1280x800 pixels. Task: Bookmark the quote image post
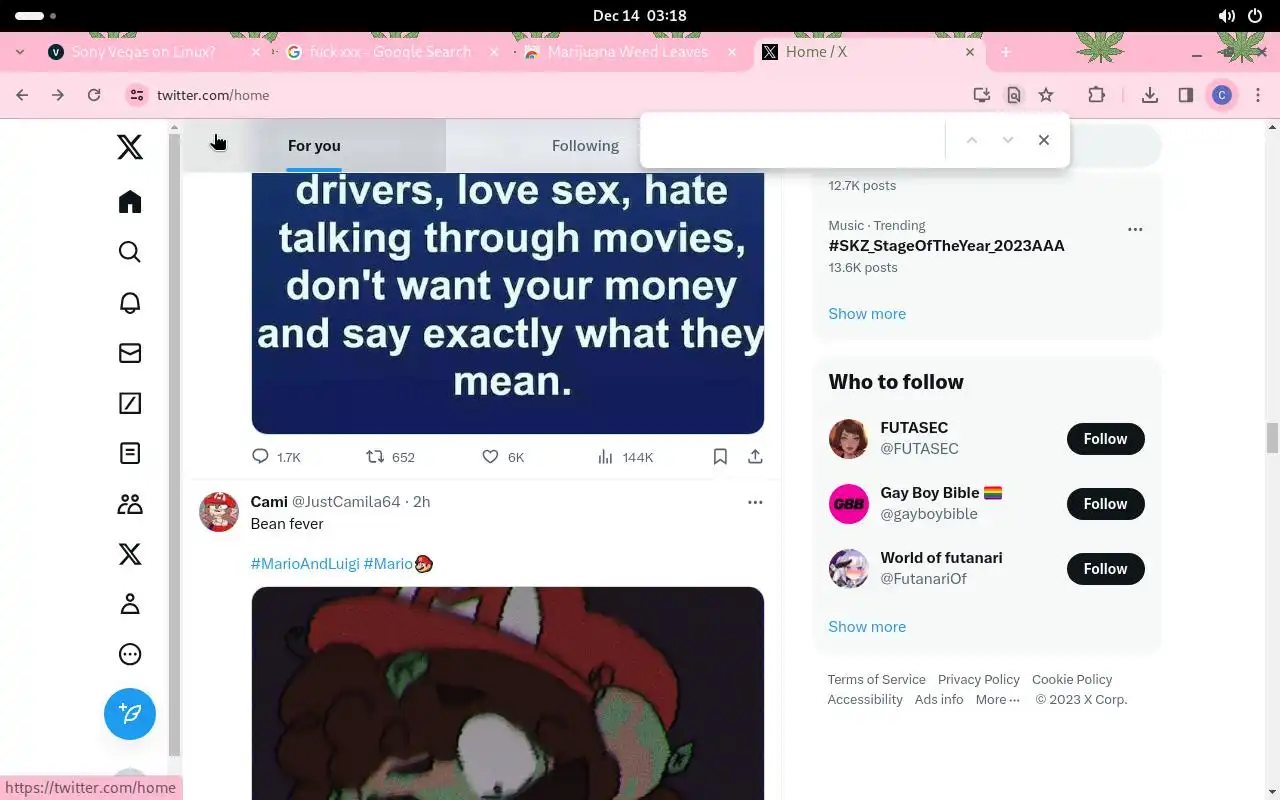pyautogui.click(x=720, y=457)
